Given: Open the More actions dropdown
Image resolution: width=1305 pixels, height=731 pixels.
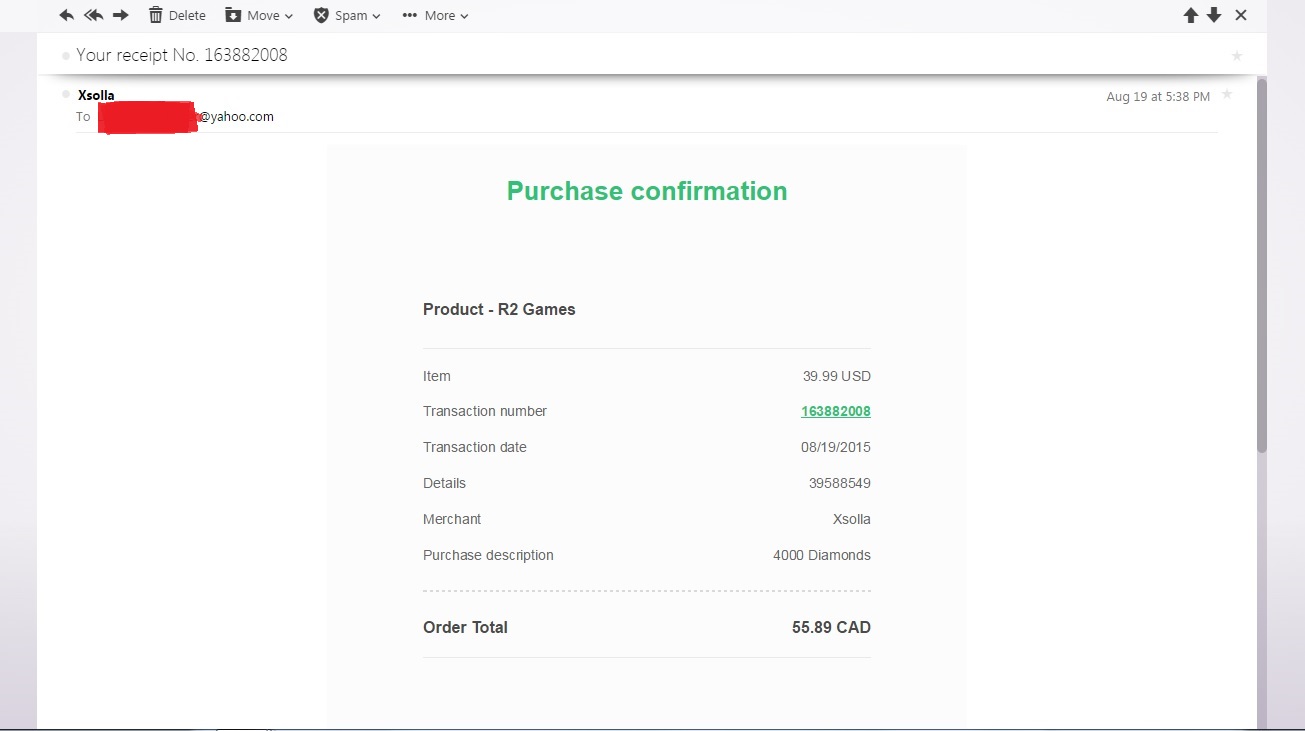Looking at the screenshot, I should [x=435, y=15].
